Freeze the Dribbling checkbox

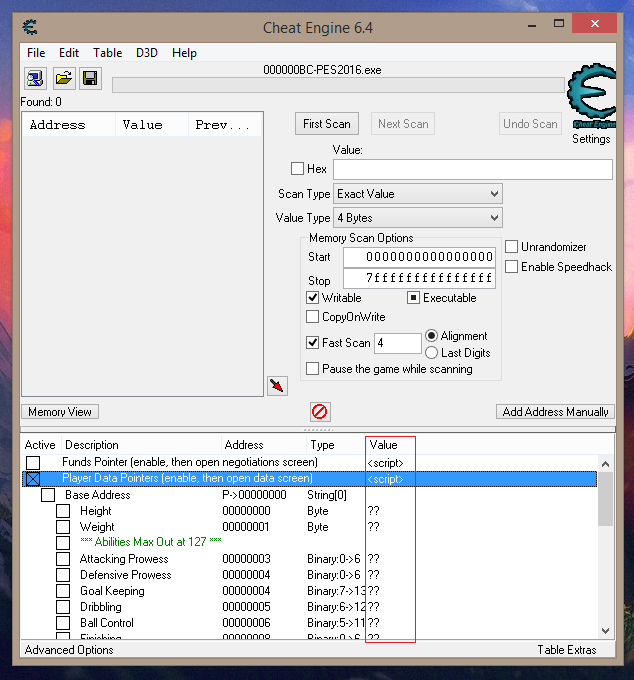click(x=63, y=607)
